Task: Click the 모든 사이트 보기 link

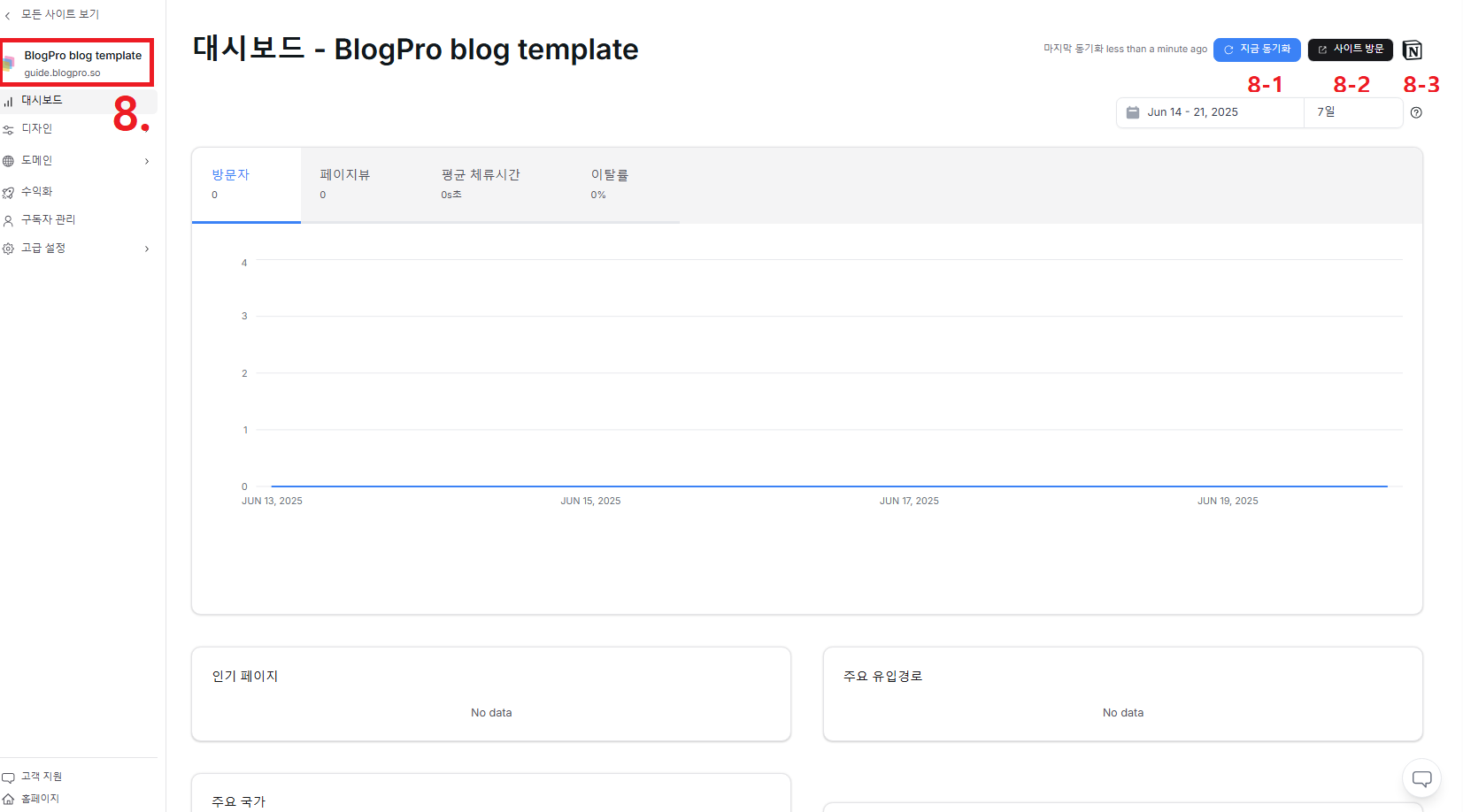Action: click(60, 15)
